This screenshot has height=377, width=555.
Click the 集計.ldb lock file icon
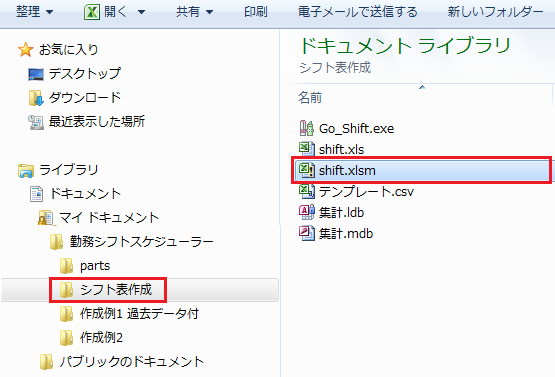tap(307, 212)
